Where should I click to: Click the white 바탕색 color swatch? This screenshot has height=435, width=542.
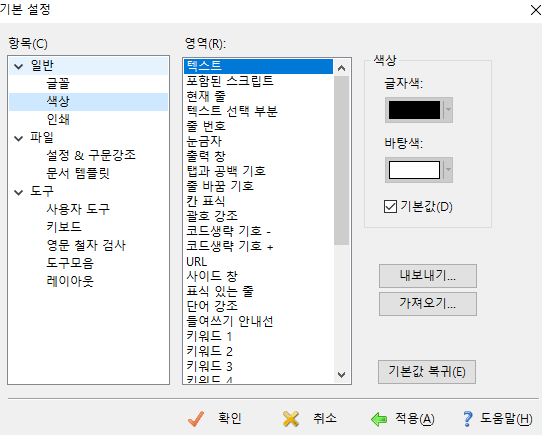[x=414, y=170]
